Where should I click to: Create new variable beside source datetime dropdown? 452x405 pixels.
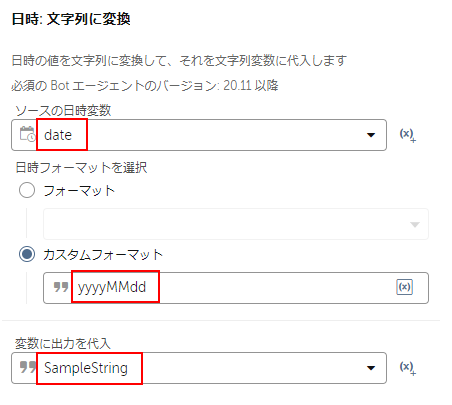pos(408,135)
